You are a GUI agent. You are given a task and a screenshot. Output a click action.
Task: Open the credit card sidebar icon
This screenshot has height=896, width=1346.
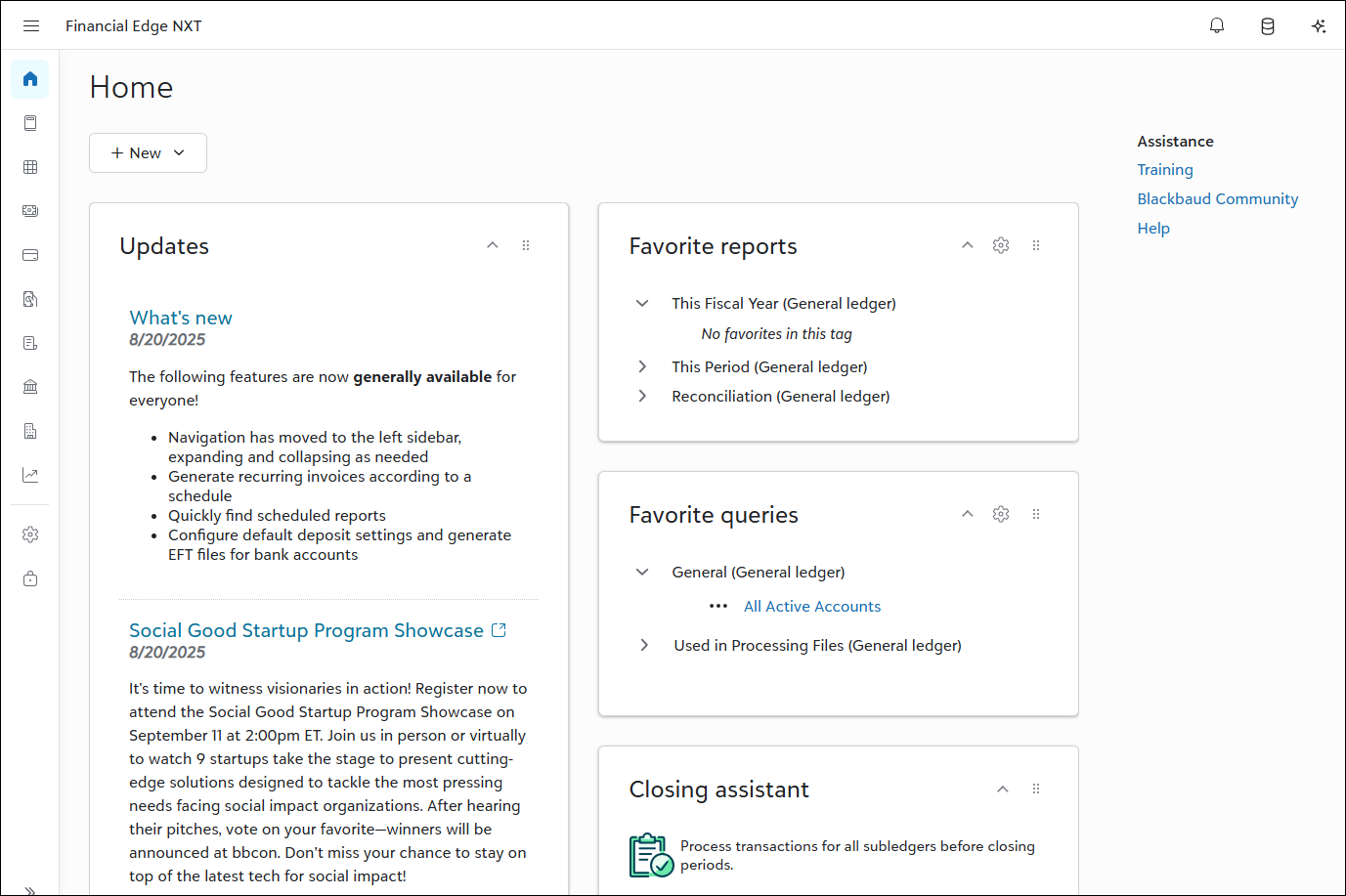coord(30,255)
